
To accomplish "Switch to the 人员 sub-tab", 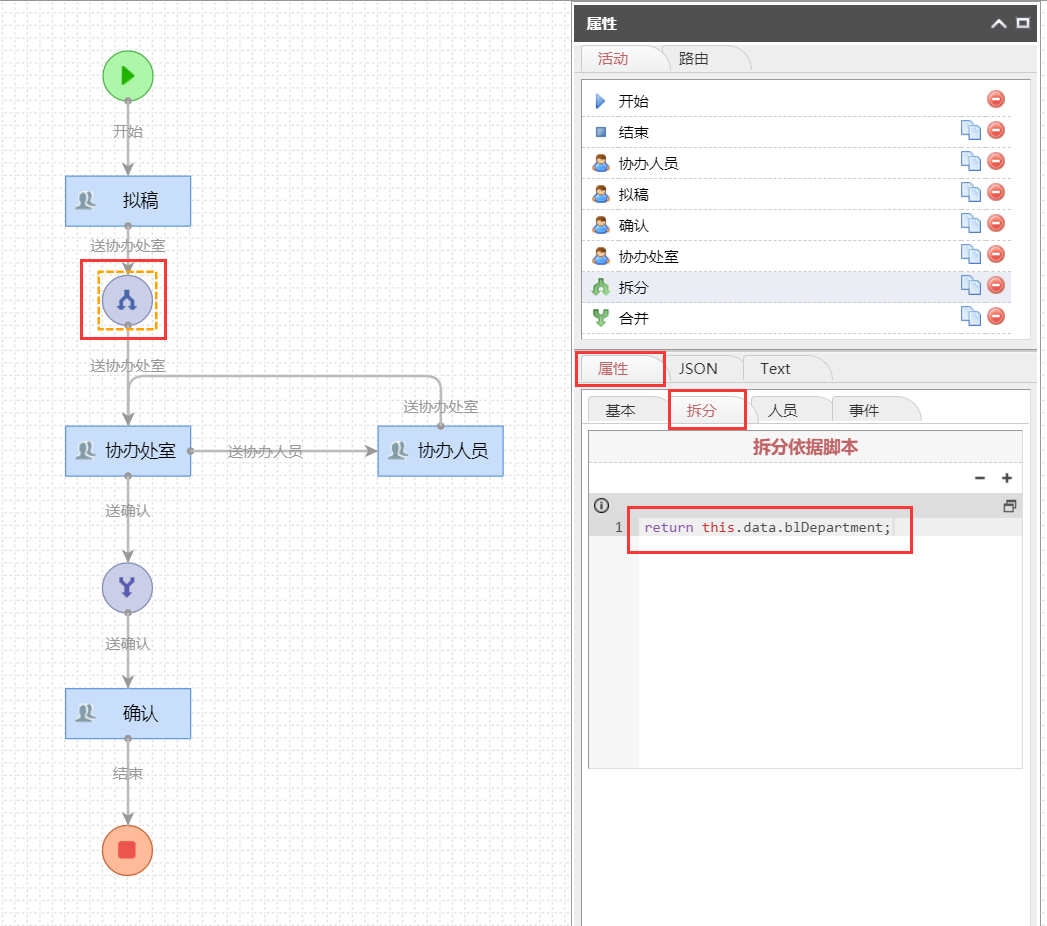I will click(x=783, y=411).
